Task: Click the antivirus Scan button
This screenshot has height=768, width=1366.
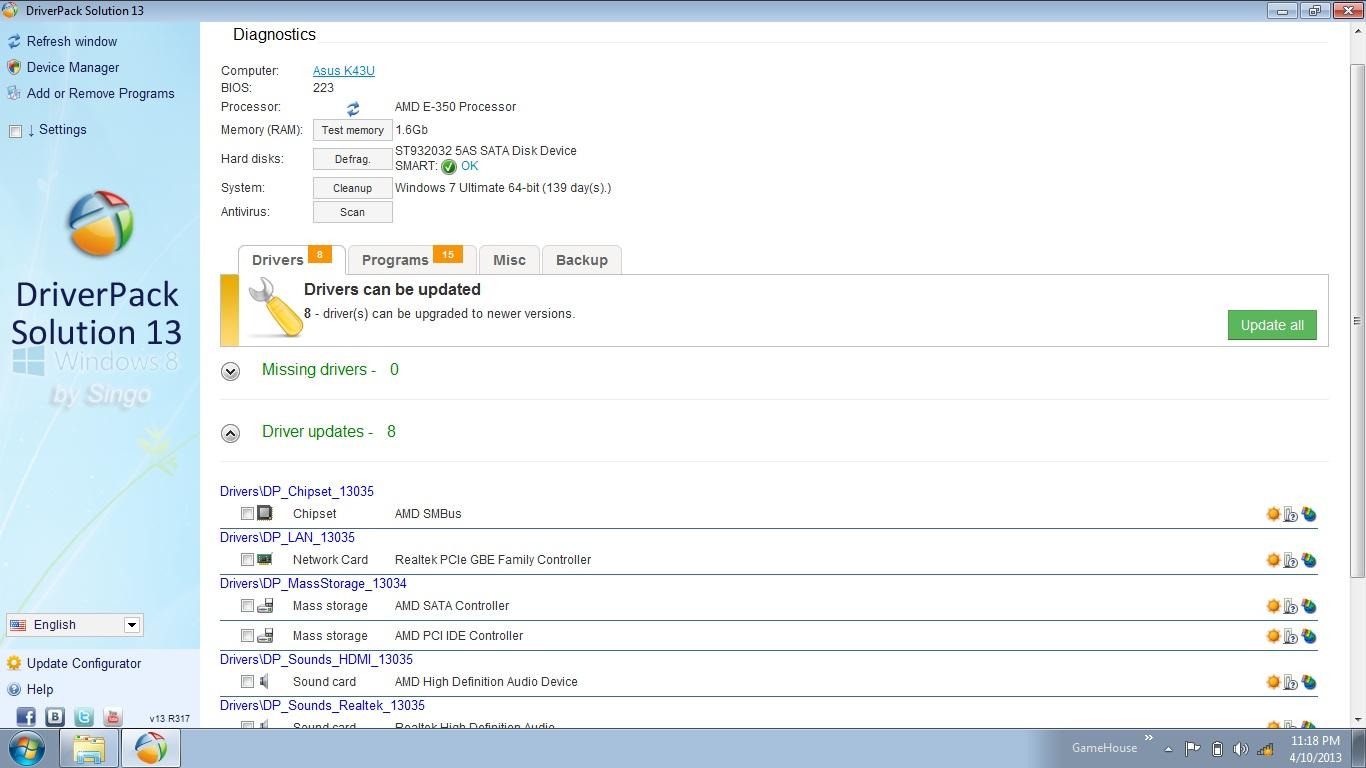Action: pos(353,212)
